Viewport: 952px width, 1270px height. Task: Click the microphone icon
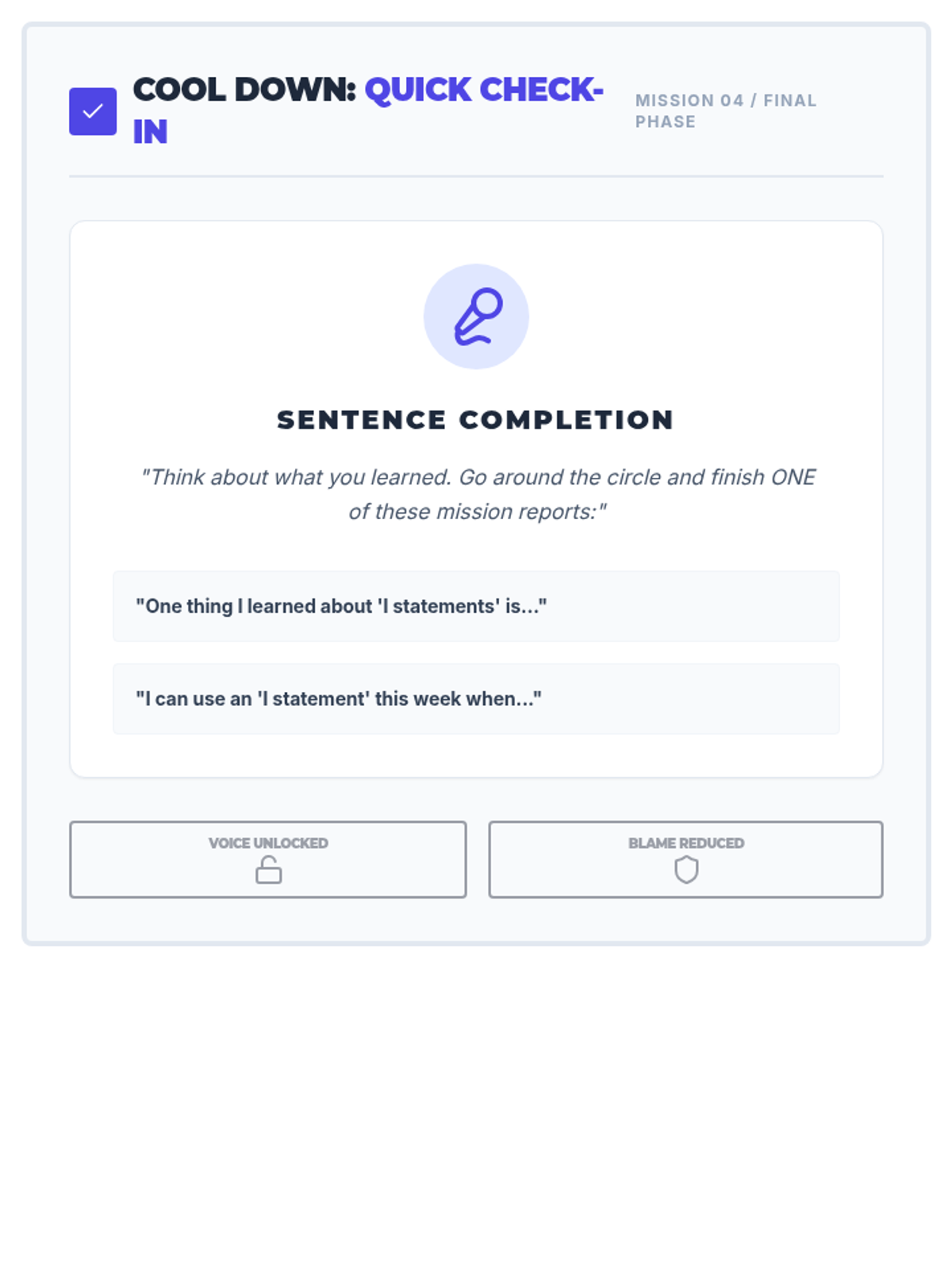tap(476, 317)
